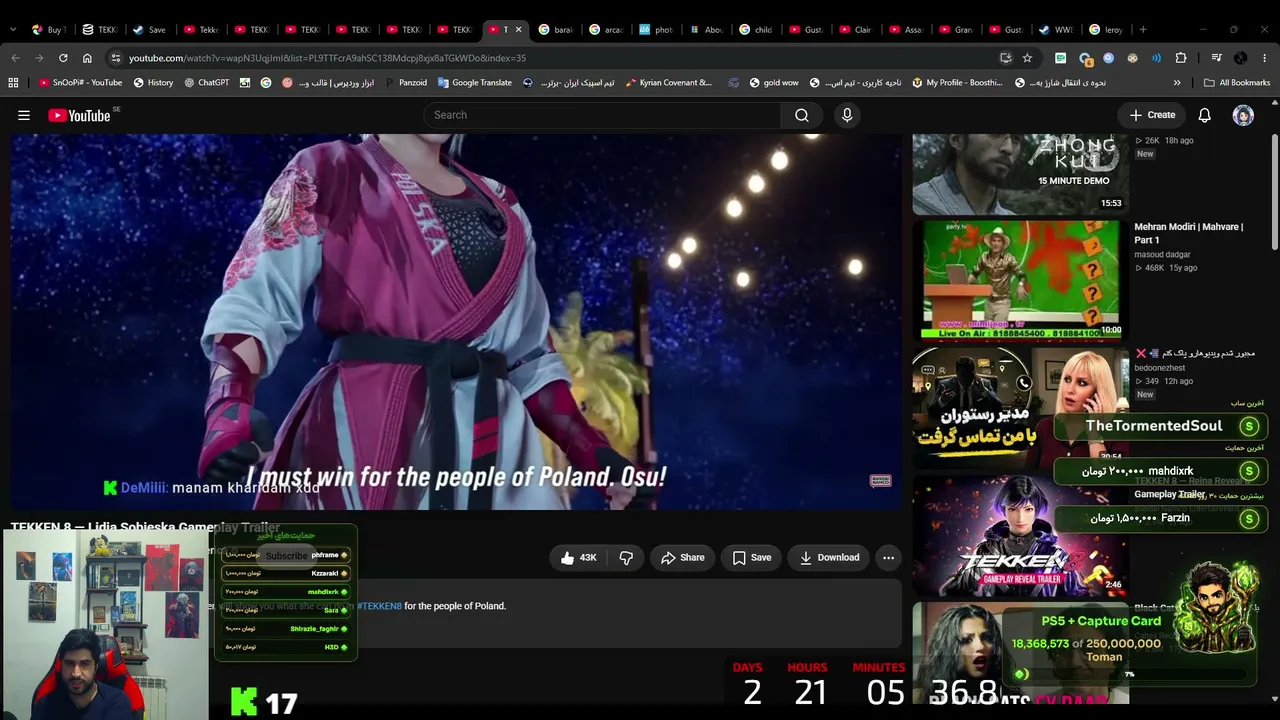Click the YouTube search magnifier button

(x=802, y=115)
